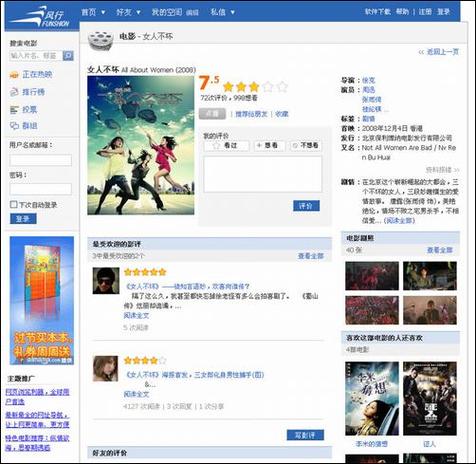Click 阅读全部 after the plot summary
The image size is (476, 464).
click(399, 220)
